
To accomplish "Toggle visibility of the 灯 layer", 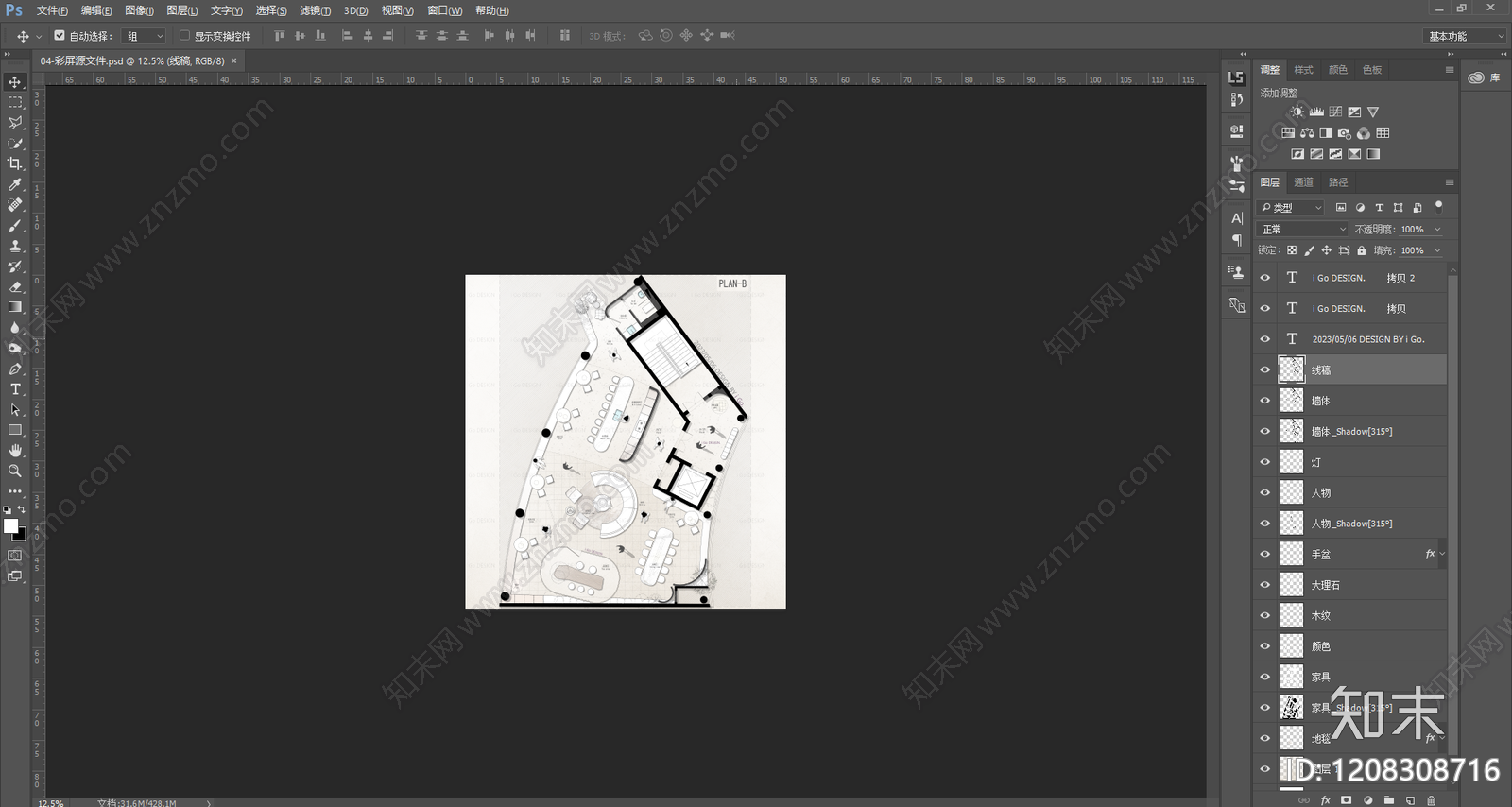I will pyautogui.click(x=1265, y=462).
